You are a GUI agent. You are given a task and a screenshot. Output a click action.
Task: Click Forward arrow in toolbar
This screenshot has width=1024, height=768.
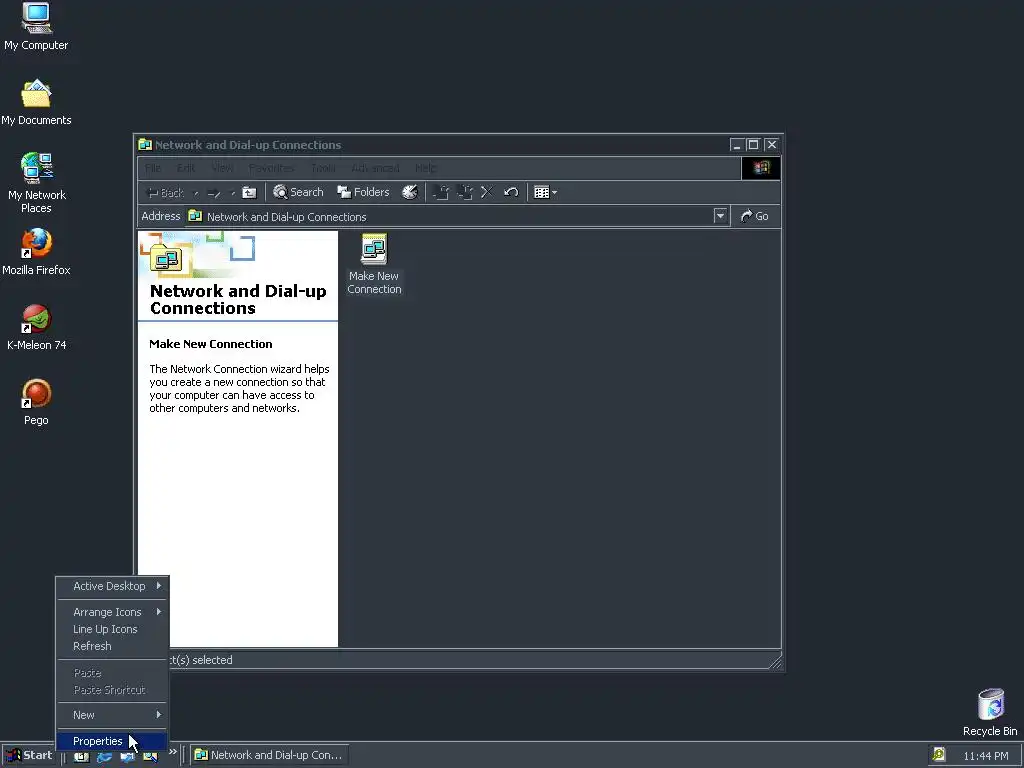point(214,193)
